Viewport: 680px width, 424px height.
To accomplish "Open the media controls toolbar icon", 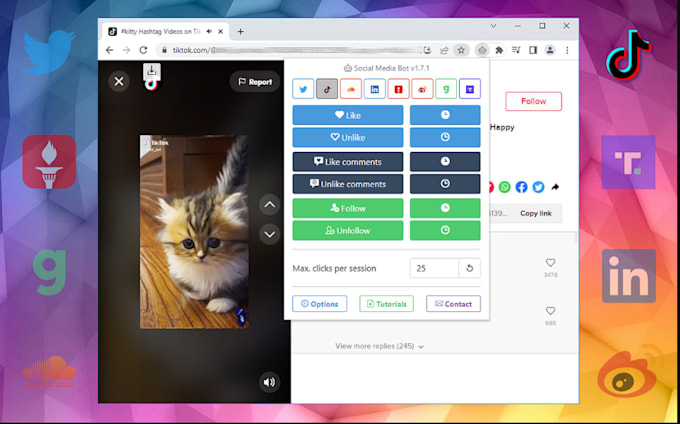I will (x=516, y=50).
